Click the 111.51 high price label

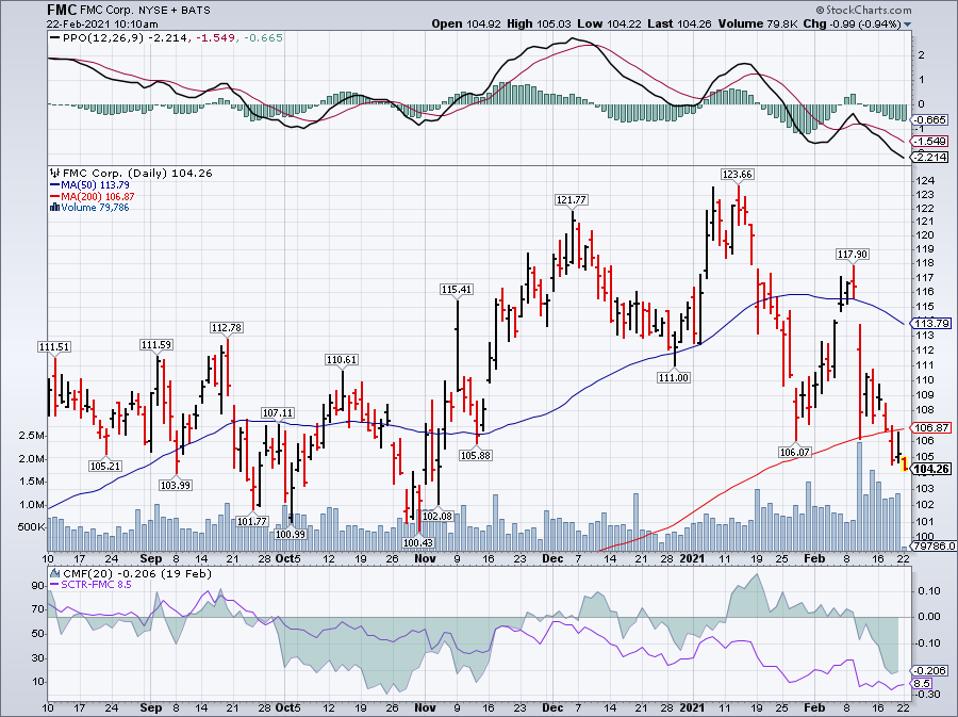click(x=54, y=347)
